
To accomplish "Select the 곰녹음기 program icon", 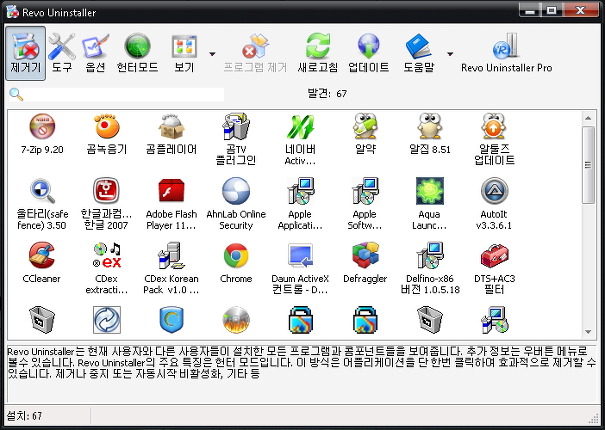I will point(107,126).
